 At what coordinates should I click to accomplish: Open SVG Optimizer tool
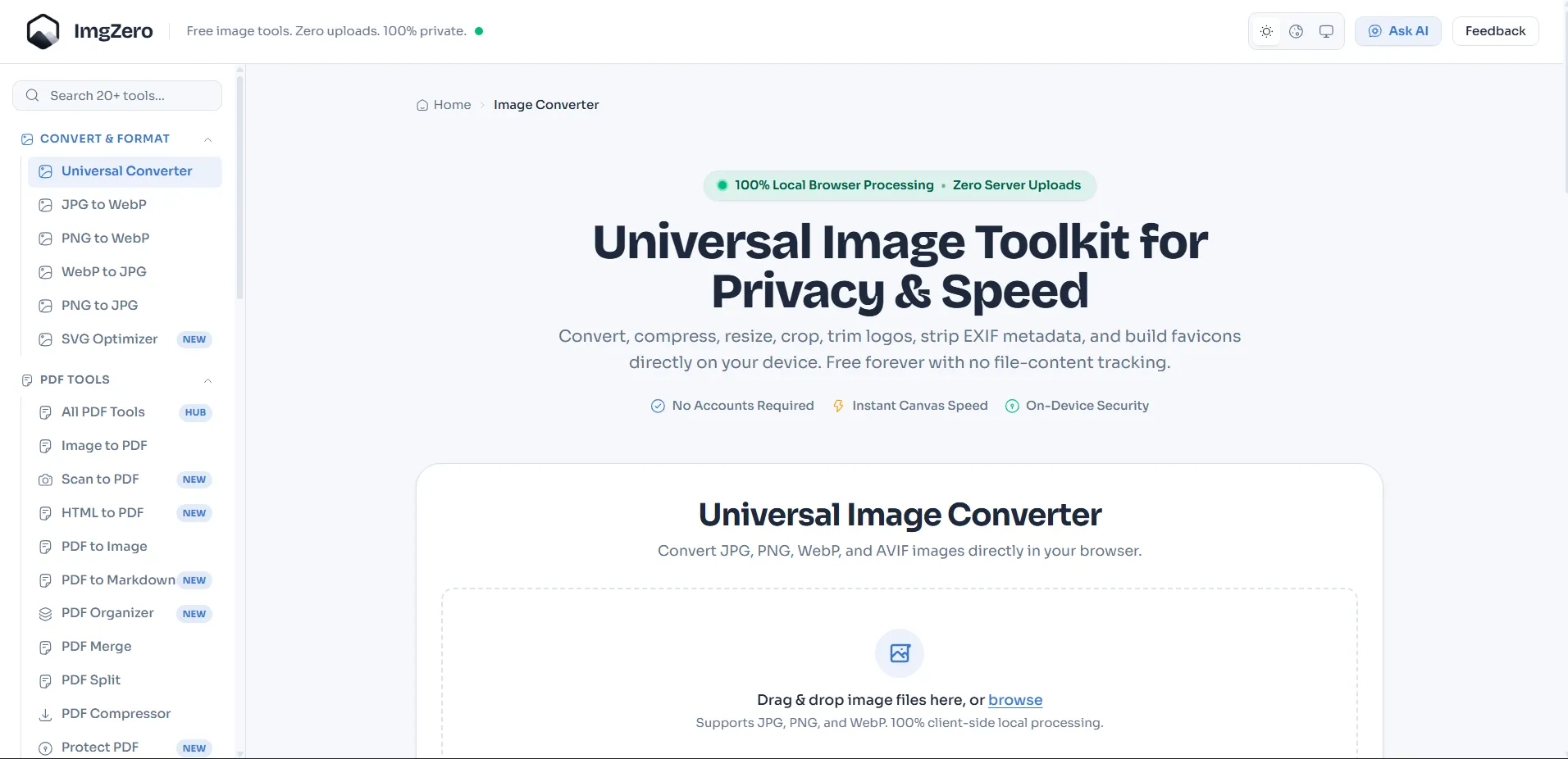(x=125, y=339)
